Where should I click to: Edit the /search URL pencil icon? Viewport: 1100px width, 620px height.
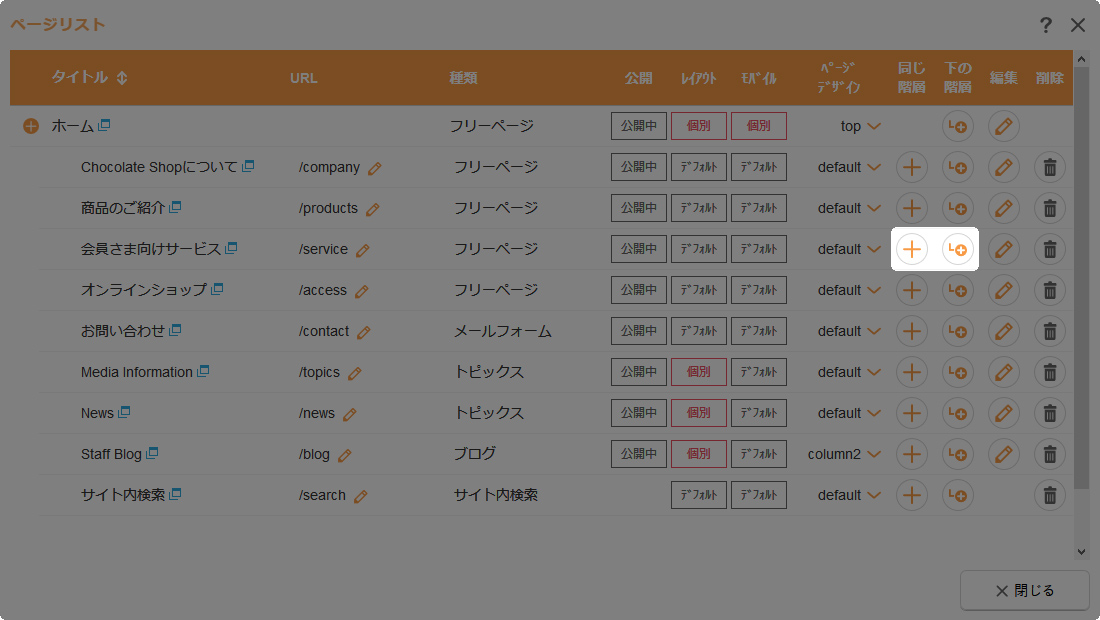tap(361, 497)
